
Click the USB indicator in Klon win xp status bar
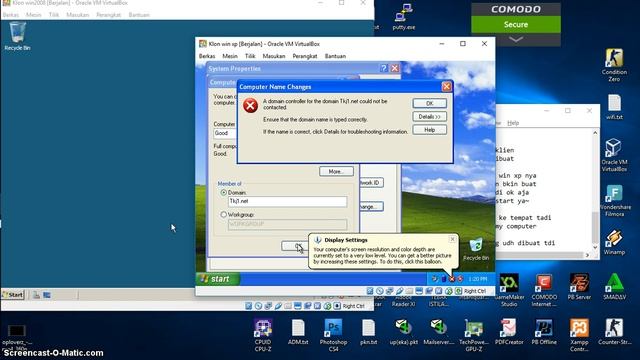click(x=399, y=291)
